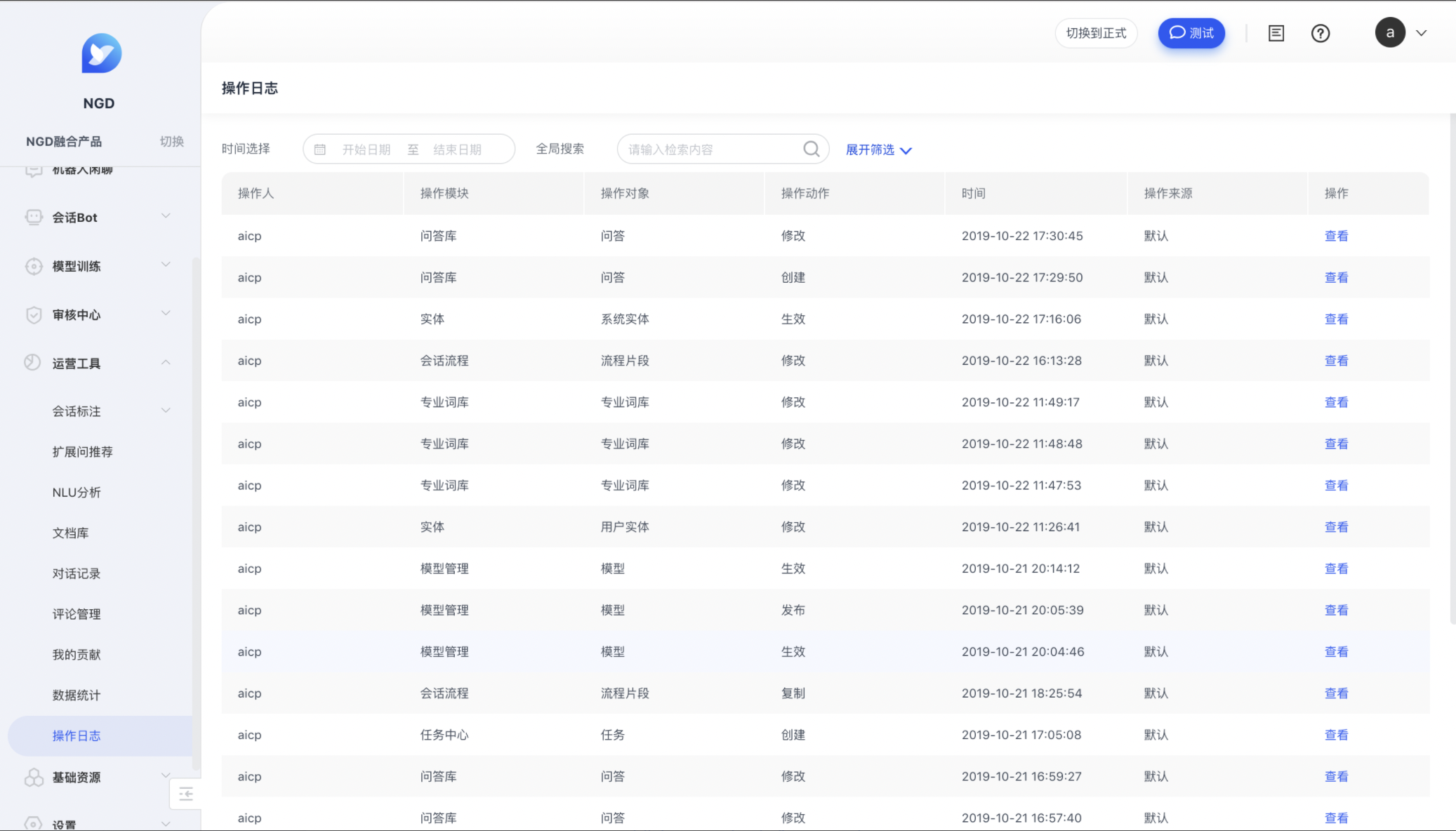Screen dimensions: 1456x831
Task: Click 切换 next to NGD融合产品
Action: (171, 141)
